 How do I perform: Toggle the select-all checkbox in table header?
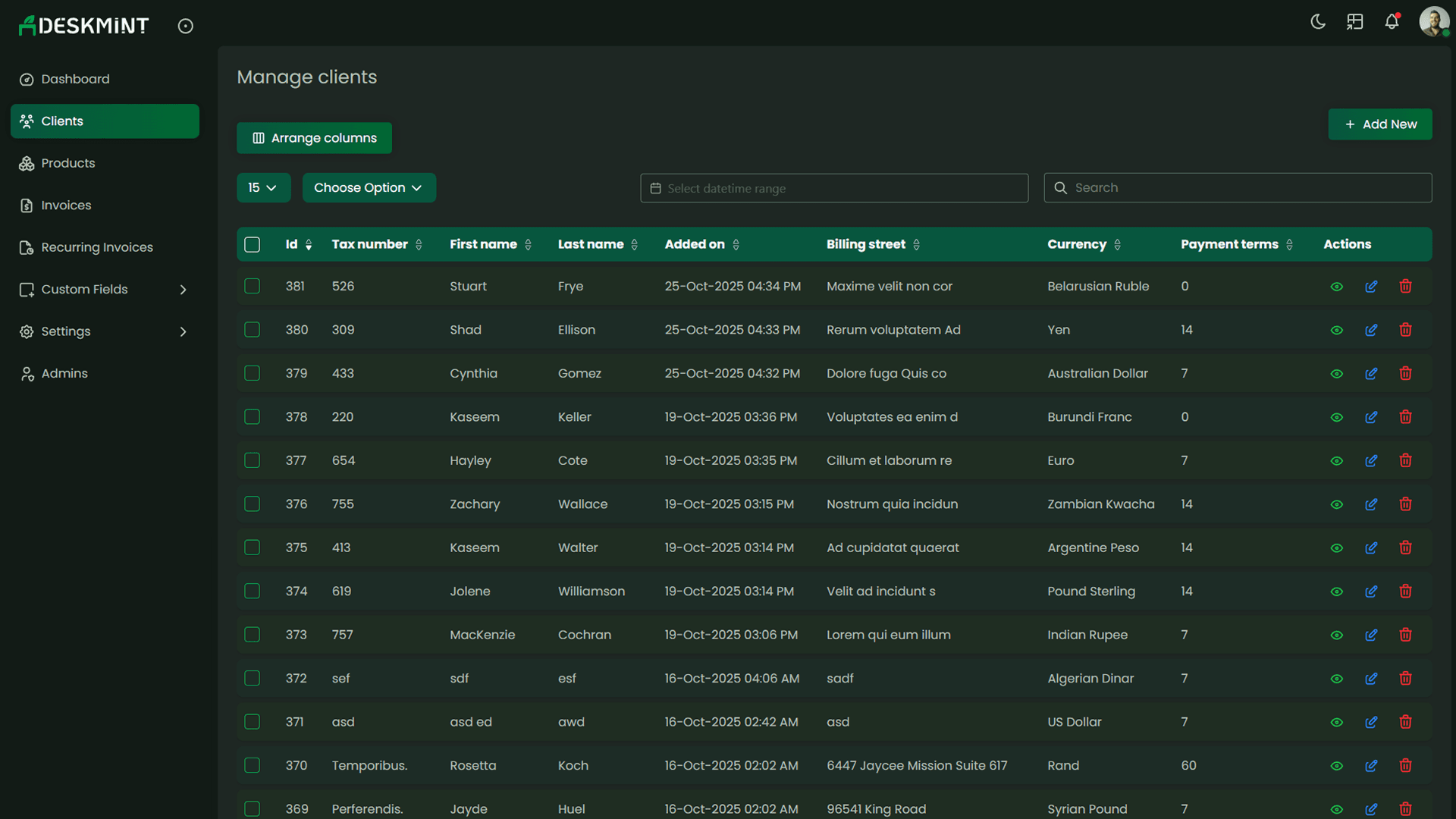coord(252,244)
